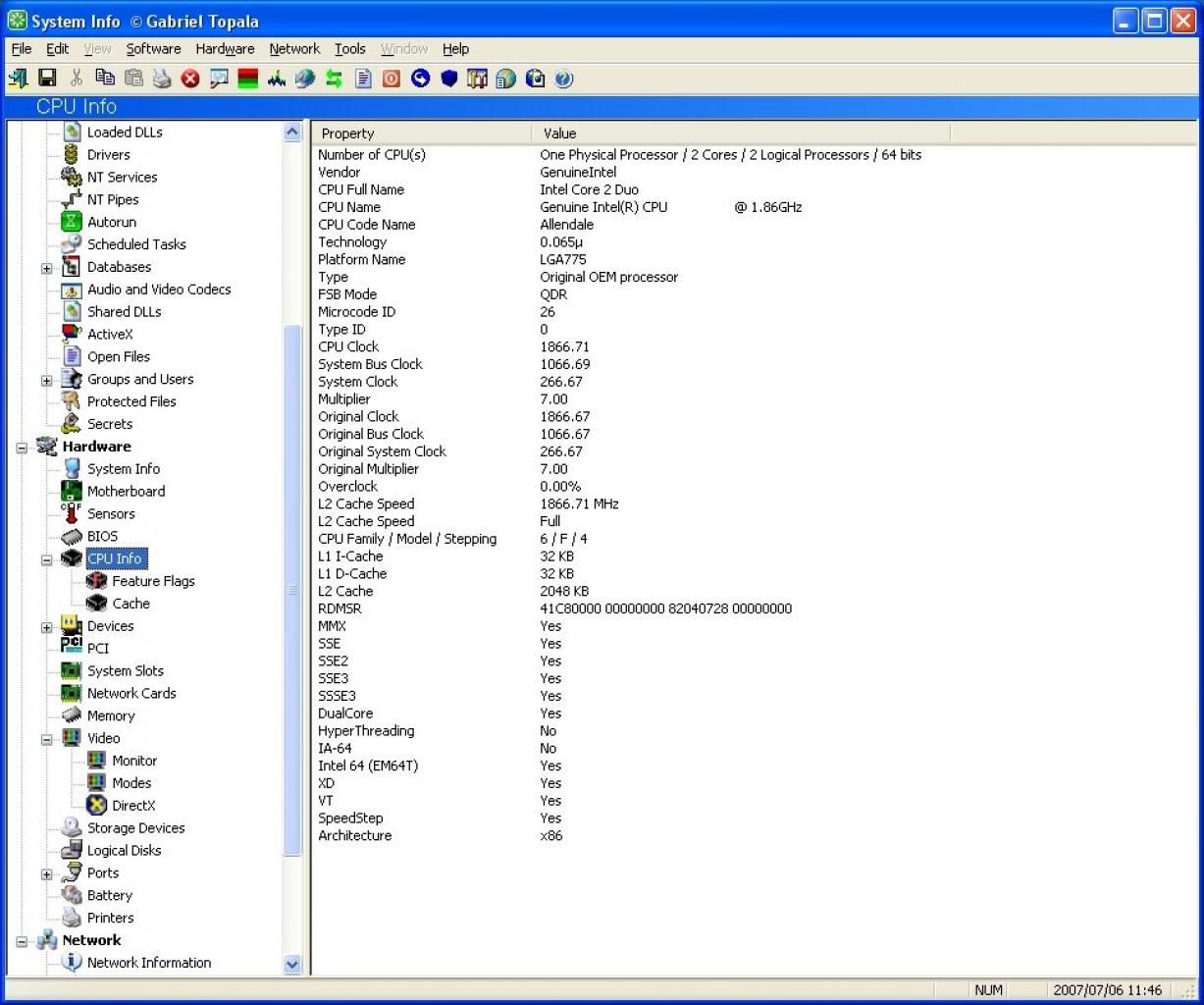
Task: Collapse the CPU Info tree node
Action: pyautogui.click(x=46, y=559)
